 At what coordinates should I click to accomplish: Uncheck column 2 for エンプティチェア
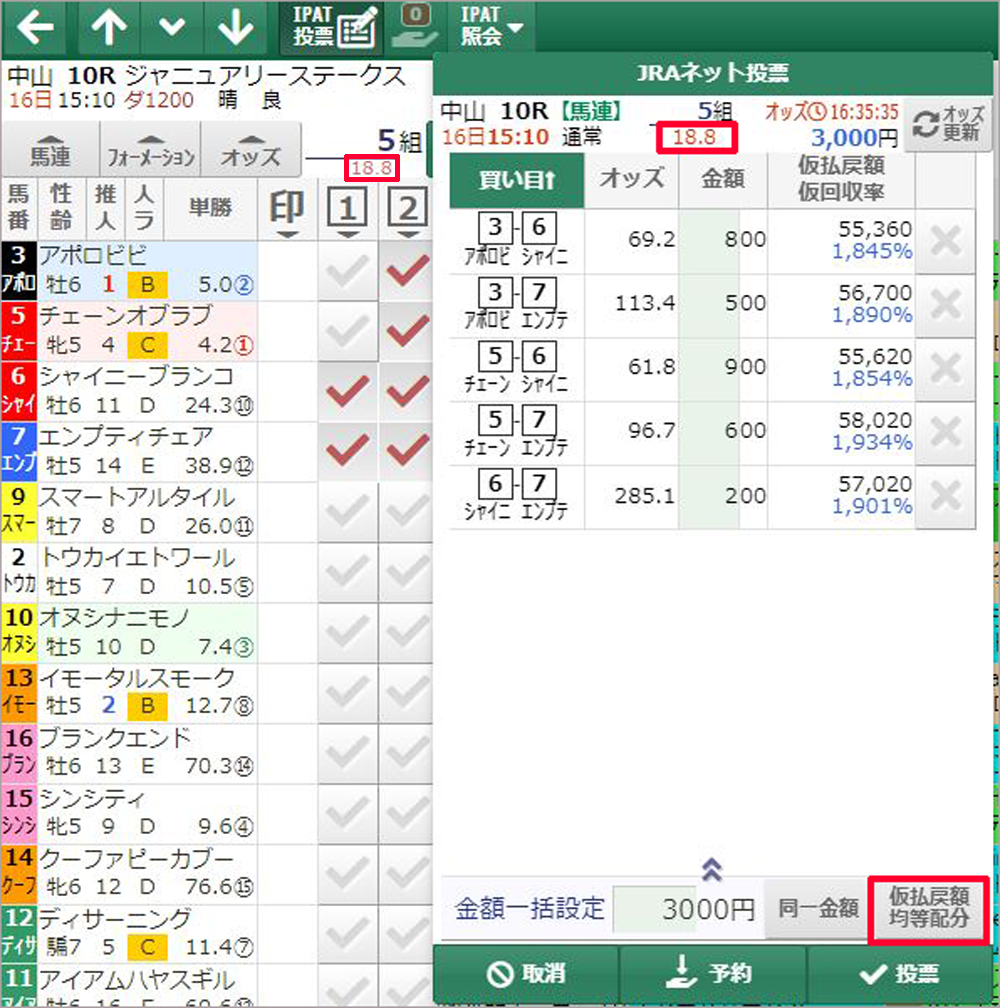407,452
